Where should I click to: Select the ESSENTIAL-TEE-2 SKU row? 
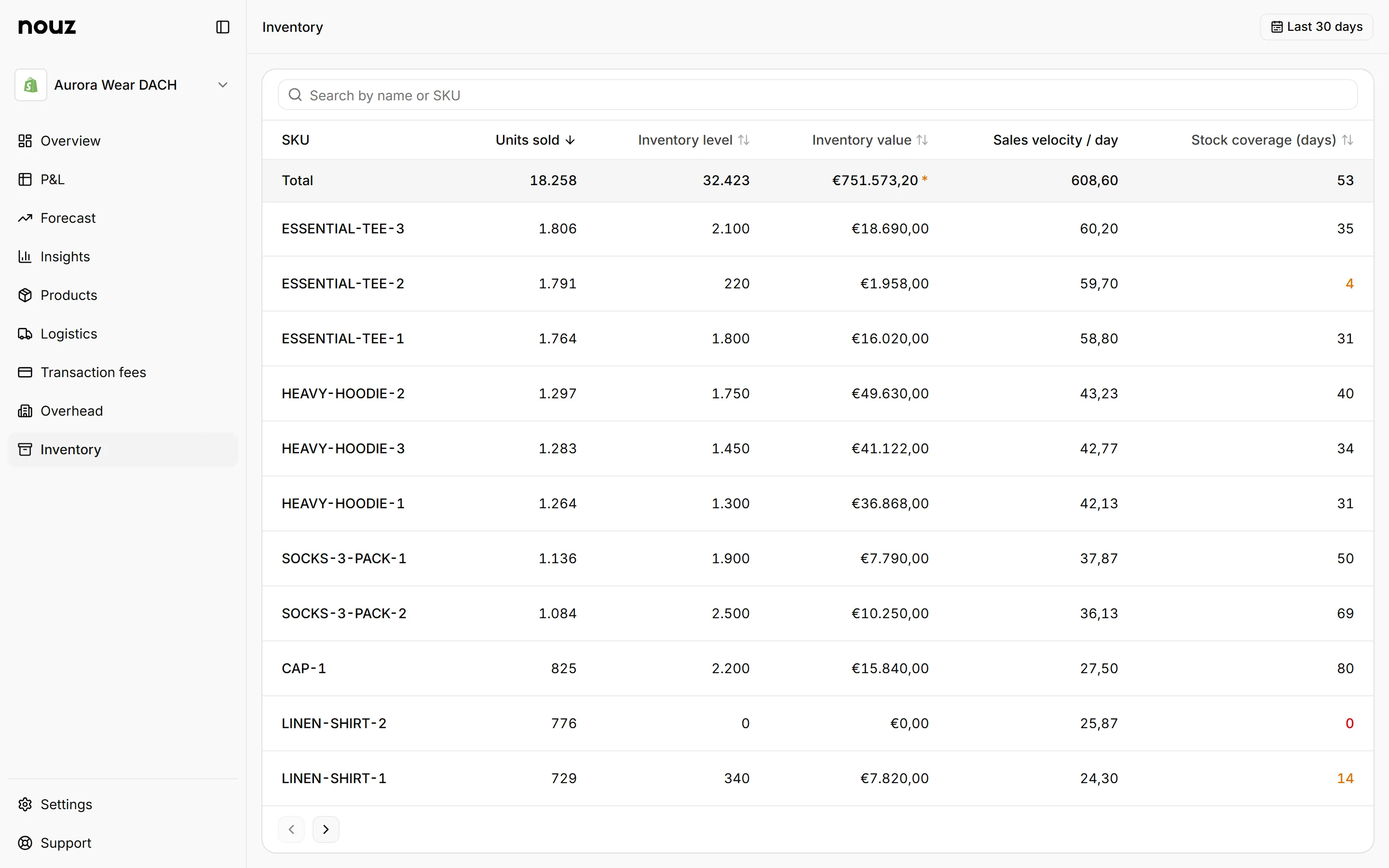817,284
